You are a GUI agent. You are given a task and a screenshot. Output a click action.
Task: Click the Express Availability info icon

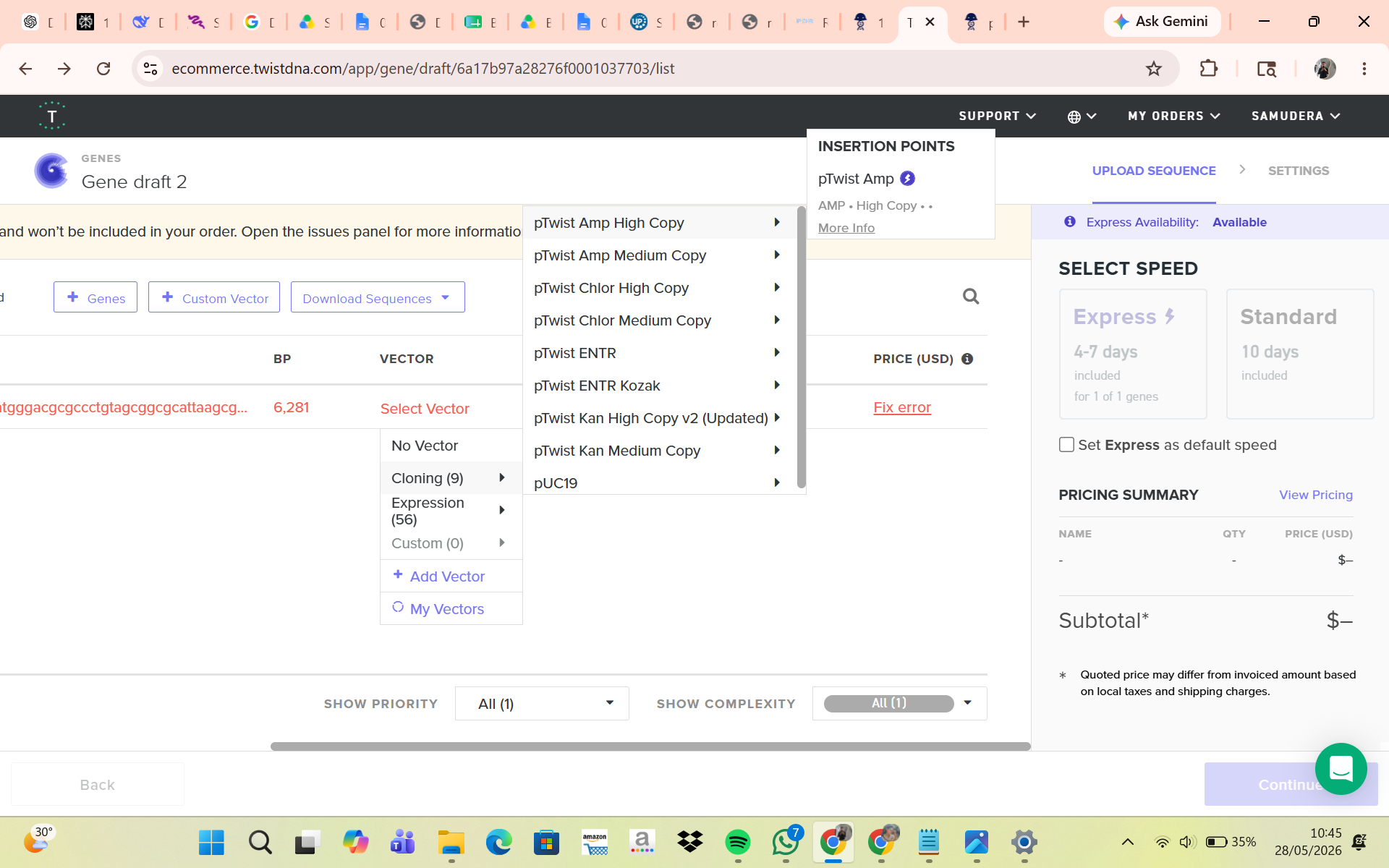tap(1070, 222)
